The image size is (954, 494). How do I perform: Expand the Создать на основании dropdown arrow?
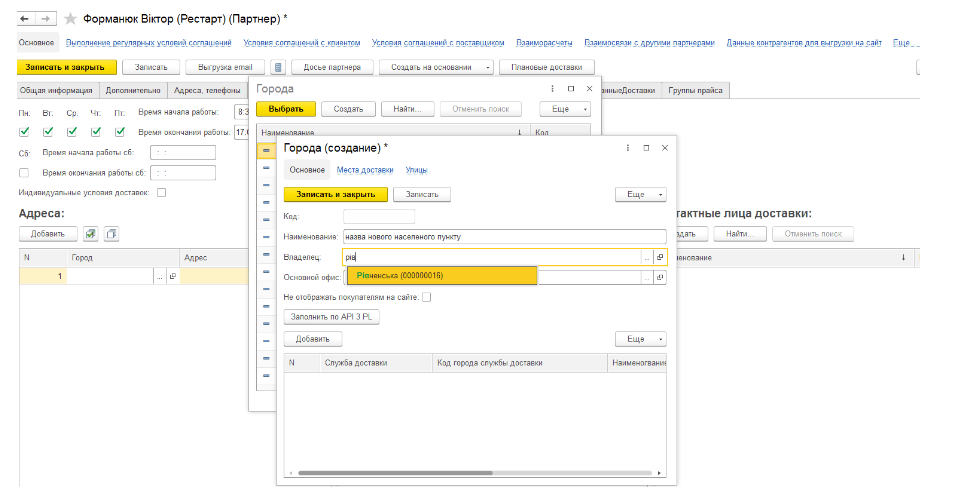tap(489, 67)
